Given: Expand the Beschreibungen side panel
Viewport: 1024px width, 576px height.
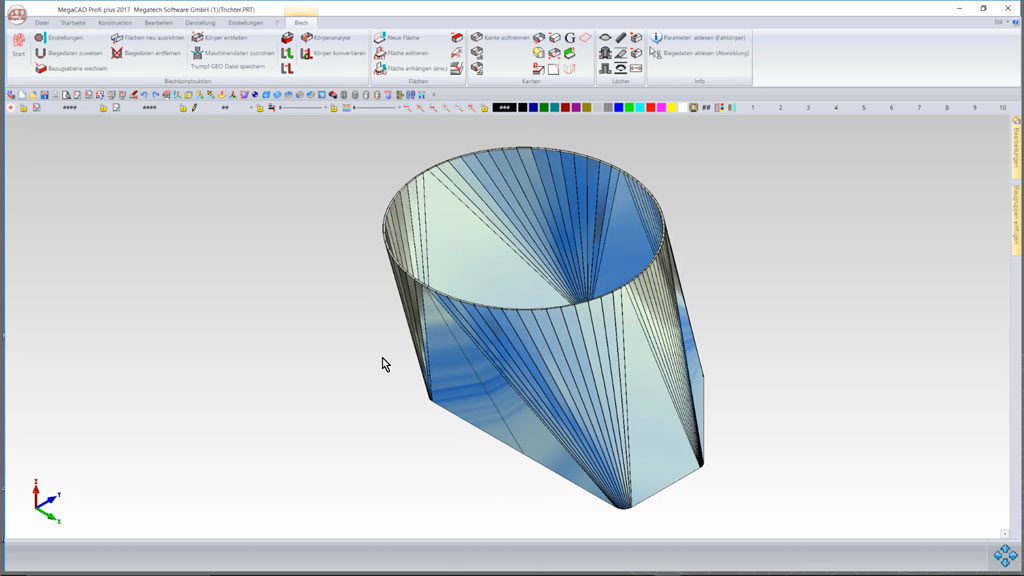Looking at the screenshot, I should point(1017,147).
